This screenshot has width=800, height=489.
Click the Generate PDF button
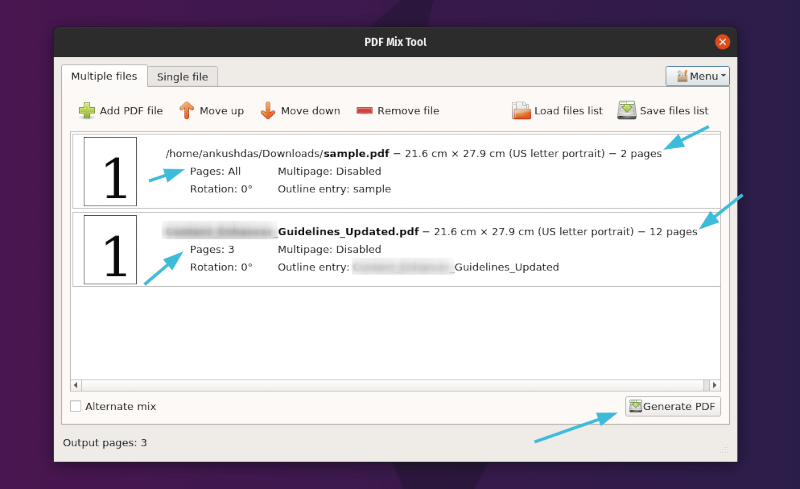click(x=672, y=406)
